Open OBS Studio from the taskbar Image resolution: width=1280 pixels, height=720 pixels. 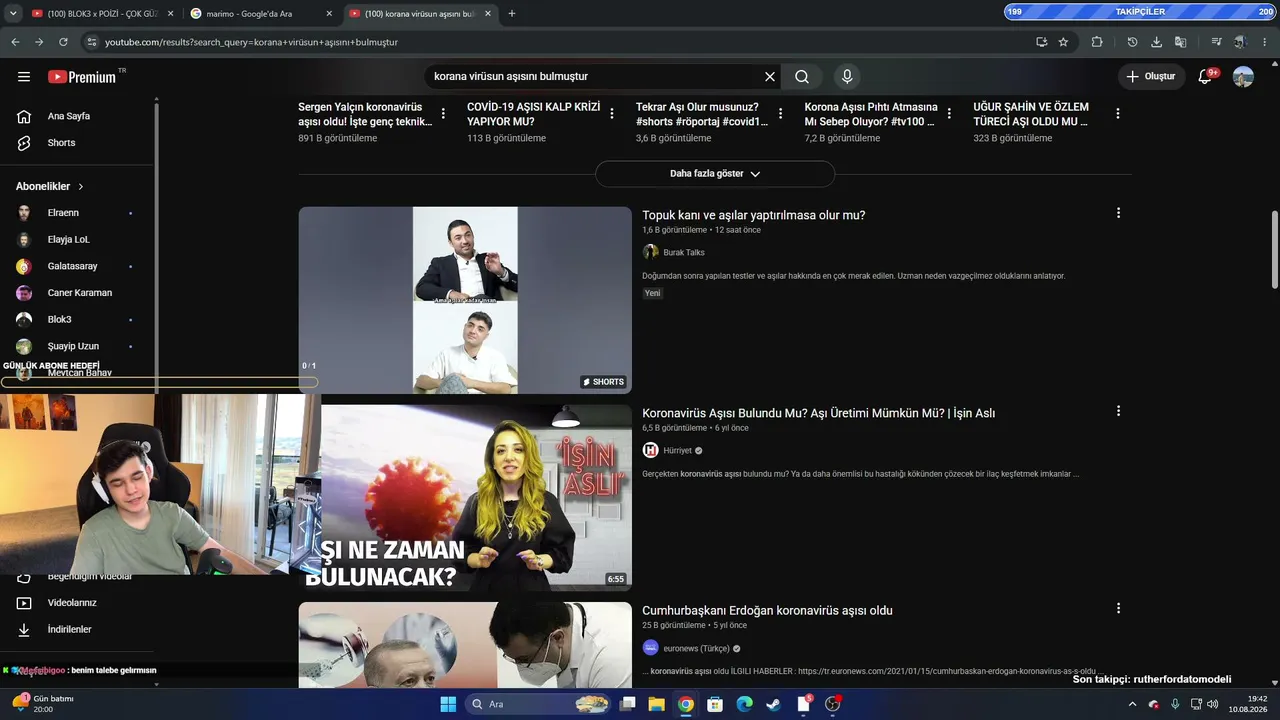click(833, 704)
